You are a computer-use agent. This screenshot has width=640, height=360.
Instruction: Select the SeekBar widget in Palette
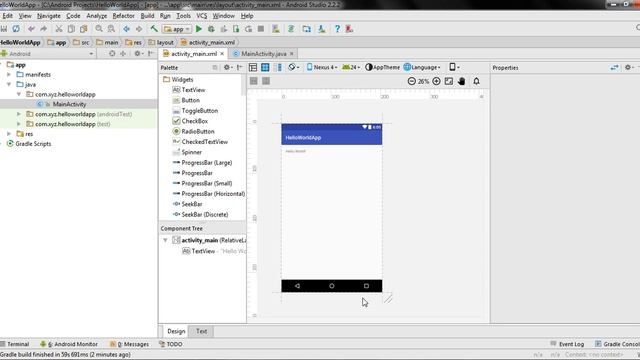tap(187, 204)
